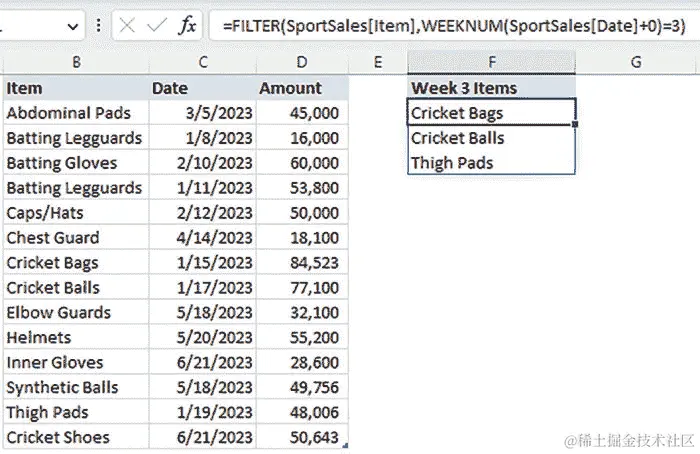Select the Batting Gloves cell
The height and width of the screenshot is (454, 700).
coord(76,163)
